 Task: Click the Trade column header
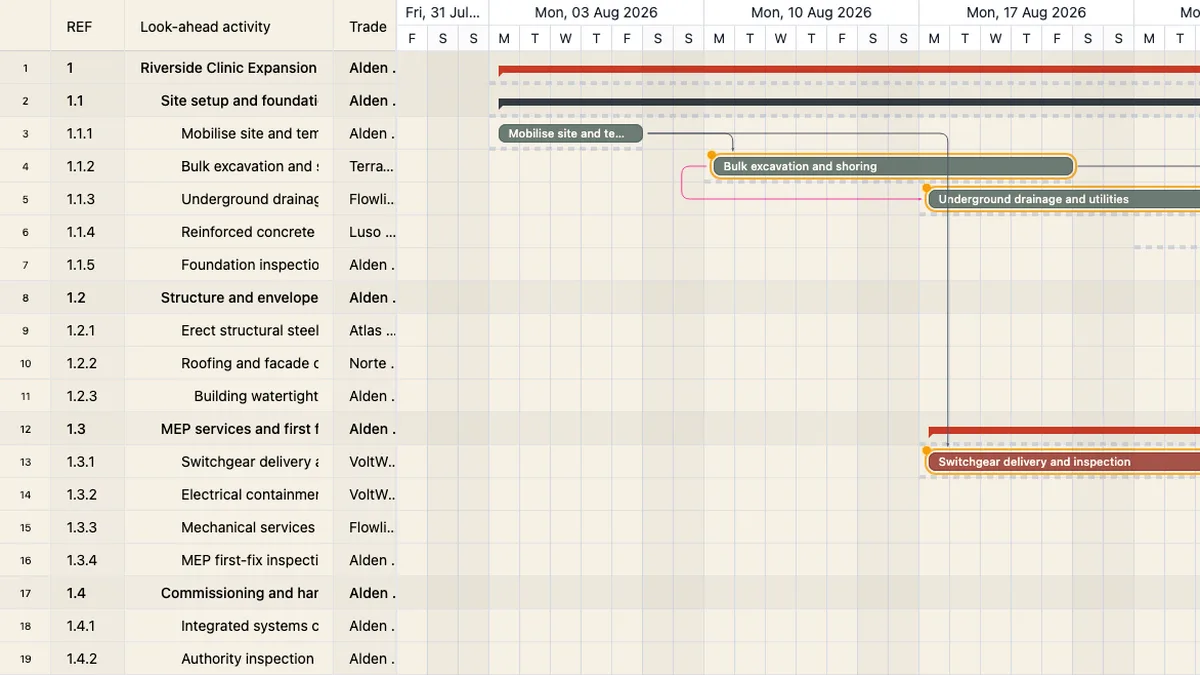tap(365, 27)
